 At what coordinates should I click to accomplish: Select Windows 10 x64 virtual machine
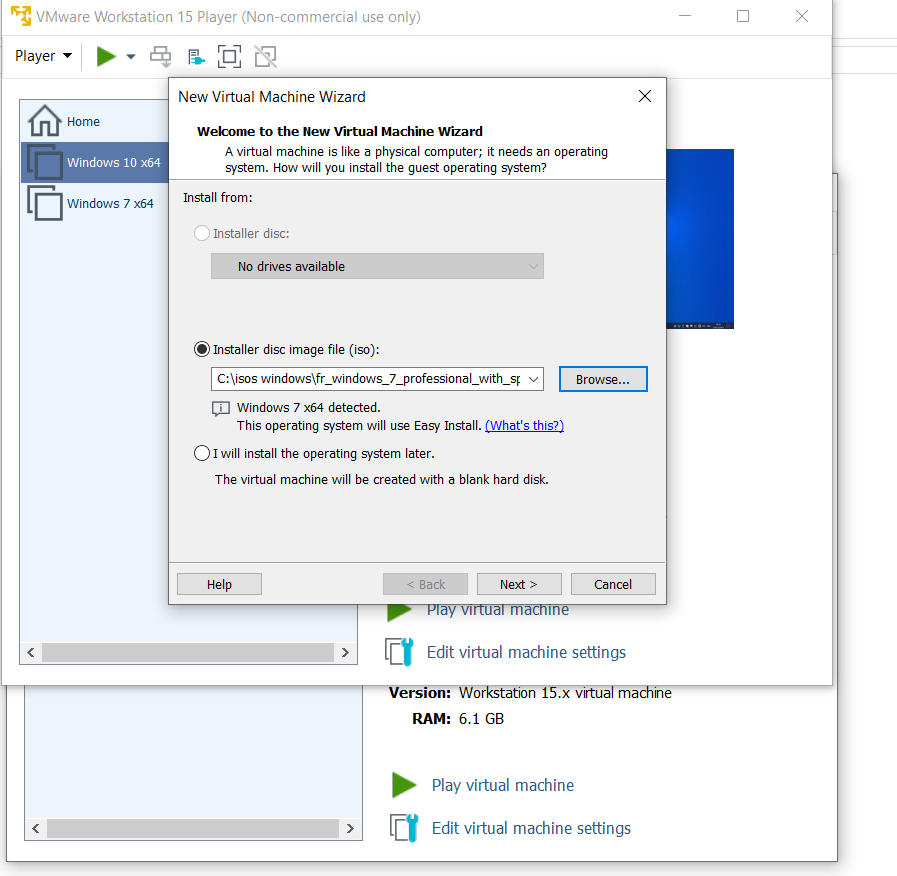95,162
